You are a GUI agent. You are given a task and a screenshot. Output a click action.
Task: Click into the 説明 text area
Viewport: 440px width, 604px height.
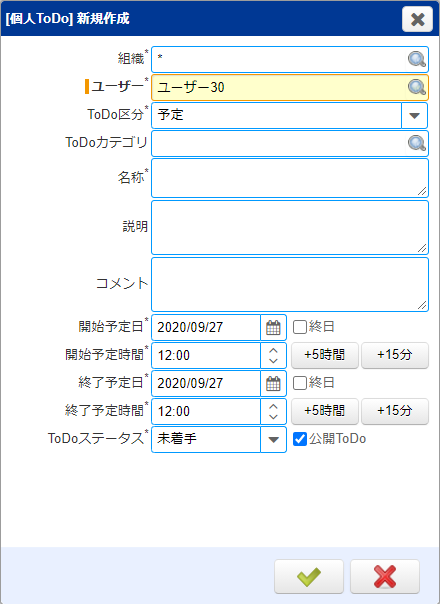[x=290, y=227]
